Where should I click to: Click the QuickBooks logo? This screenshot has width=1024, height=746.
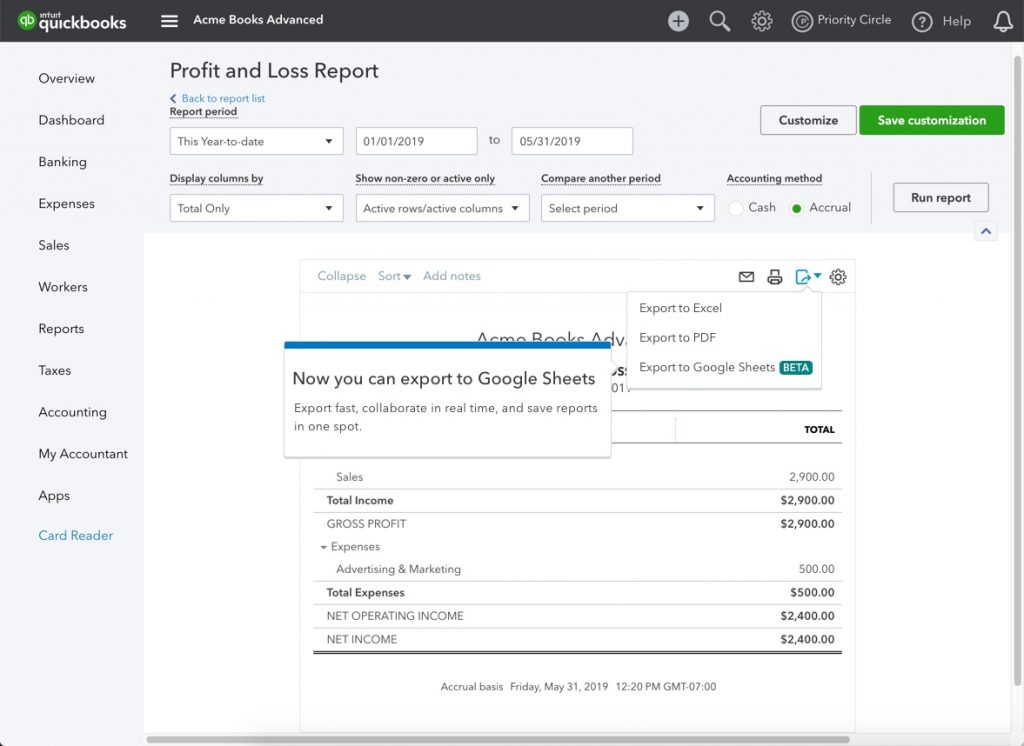(x=72, y=21)
